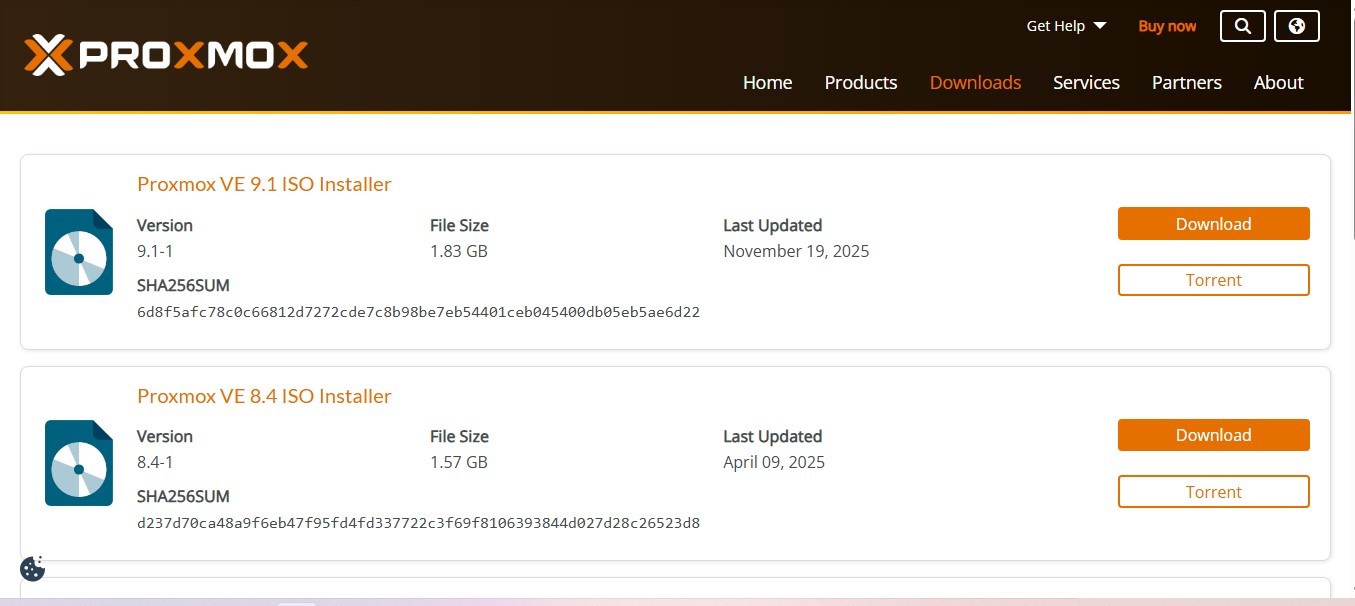
Task: Open cookie preferences via the cookie icon
Action: pyautogui.click(x=32, y=568)
